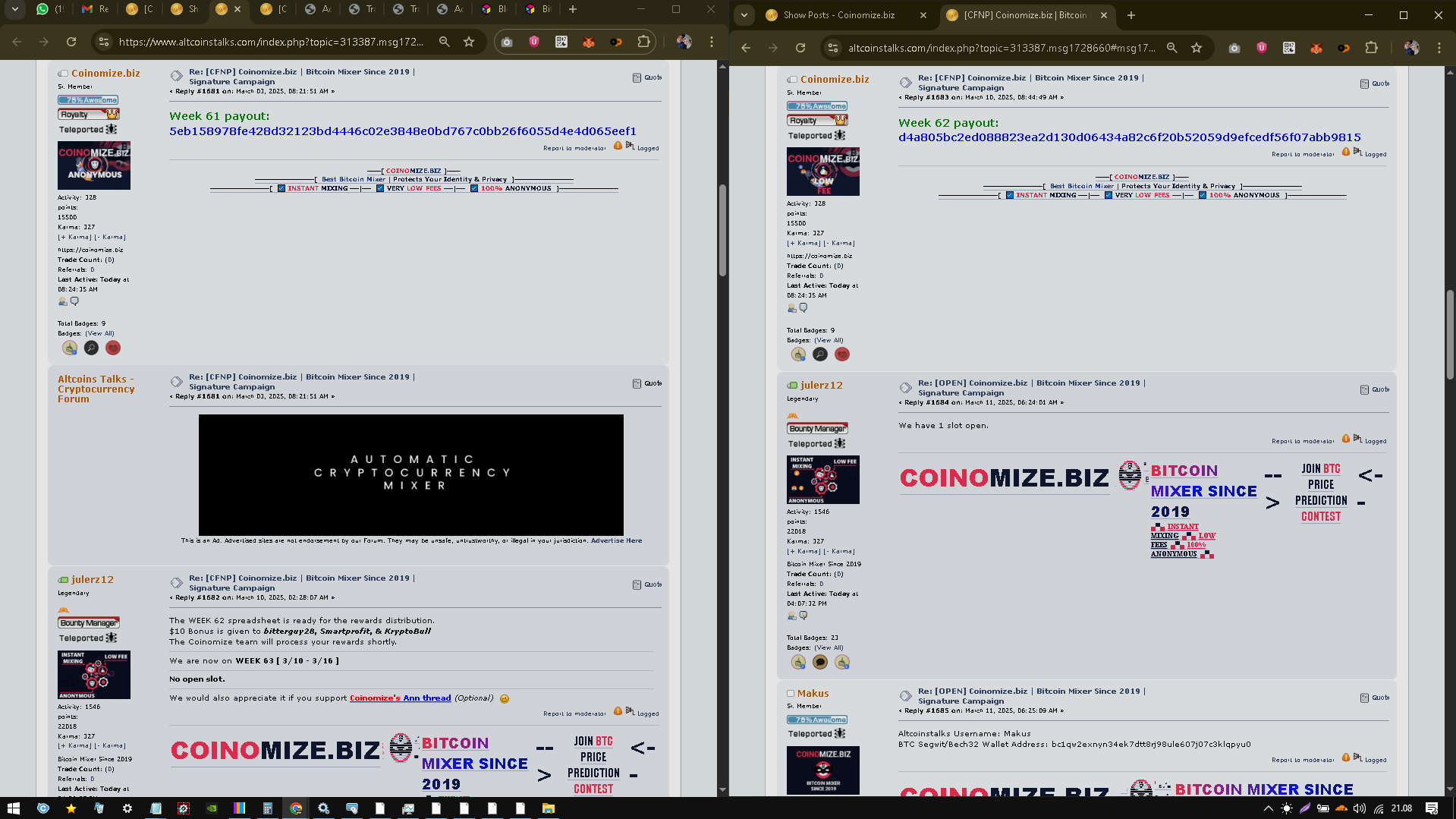This screenshot has width=1456, height=819.
Task: Reload the page in the right browser window
Action: 800,48
